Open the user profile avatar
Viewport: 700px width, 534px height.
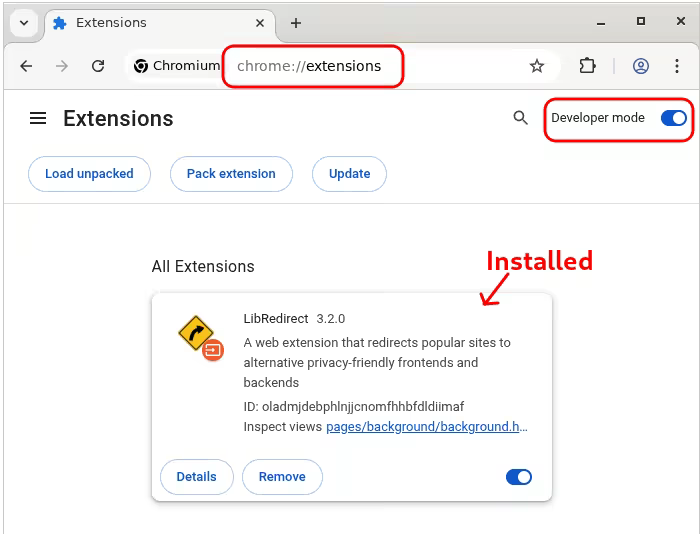(641, 66)
